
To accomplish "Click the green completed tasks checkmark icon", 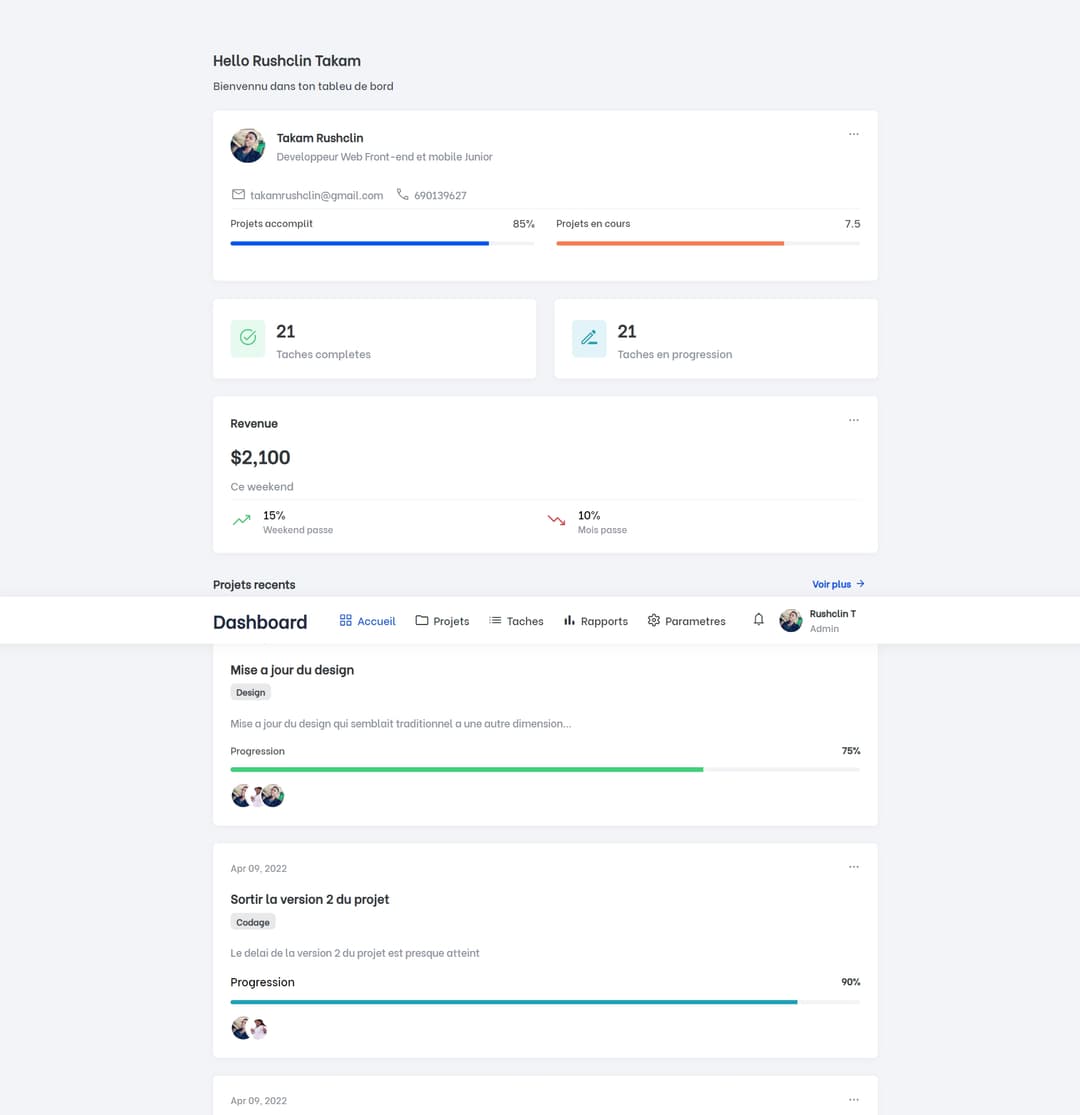I will (248, 338).
